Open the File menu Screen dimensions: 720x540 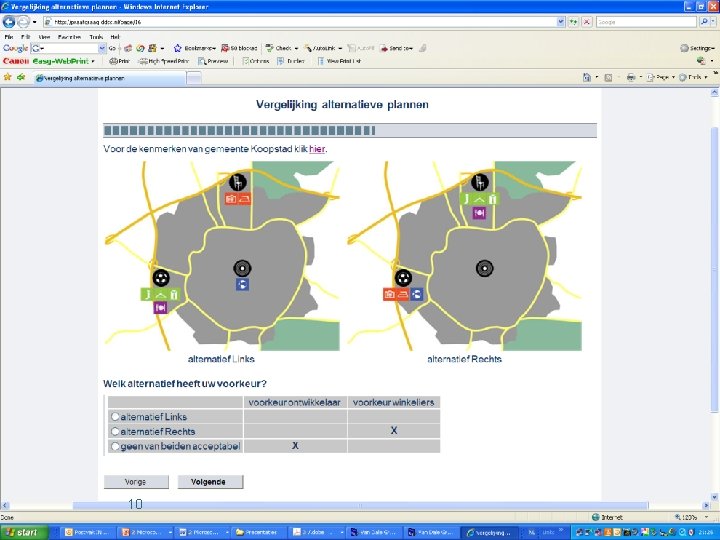8,37
